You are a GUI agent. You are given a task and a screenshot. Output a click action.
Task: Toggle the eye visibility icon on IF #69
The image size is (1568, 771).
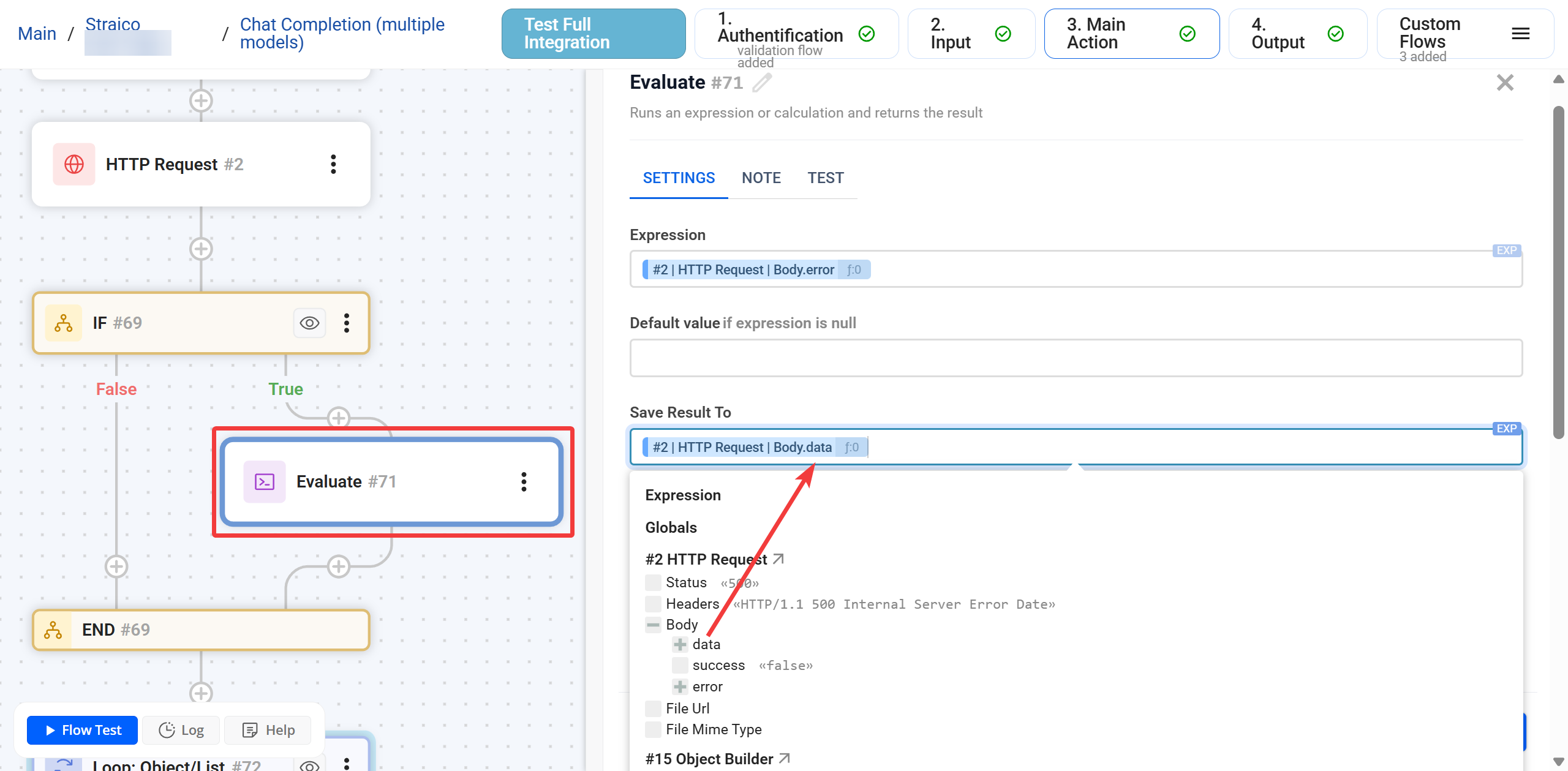tap(309, 323)
